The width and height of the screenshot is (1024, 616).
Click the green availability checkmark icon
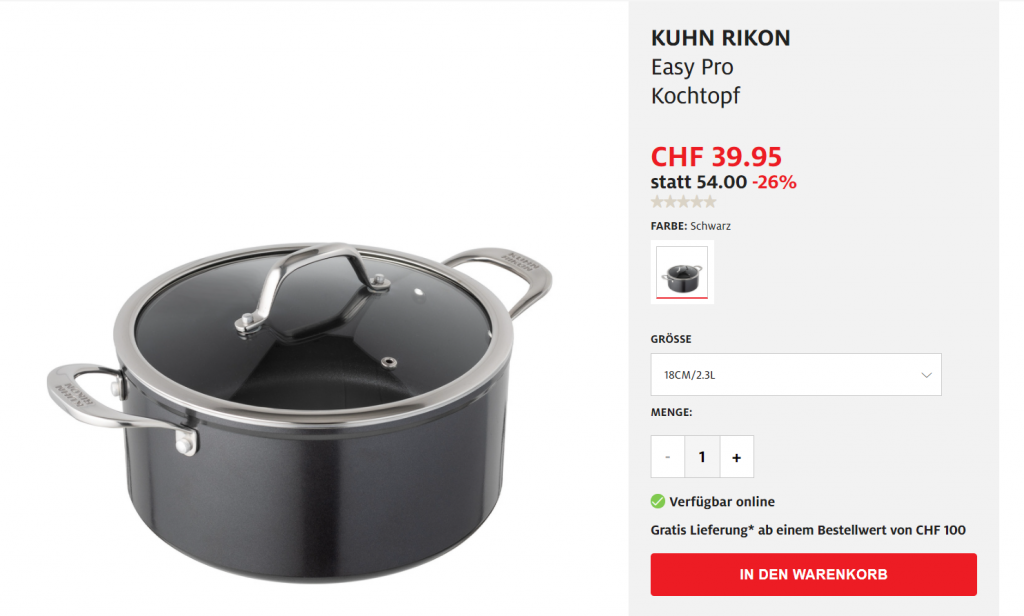(658, 502)
